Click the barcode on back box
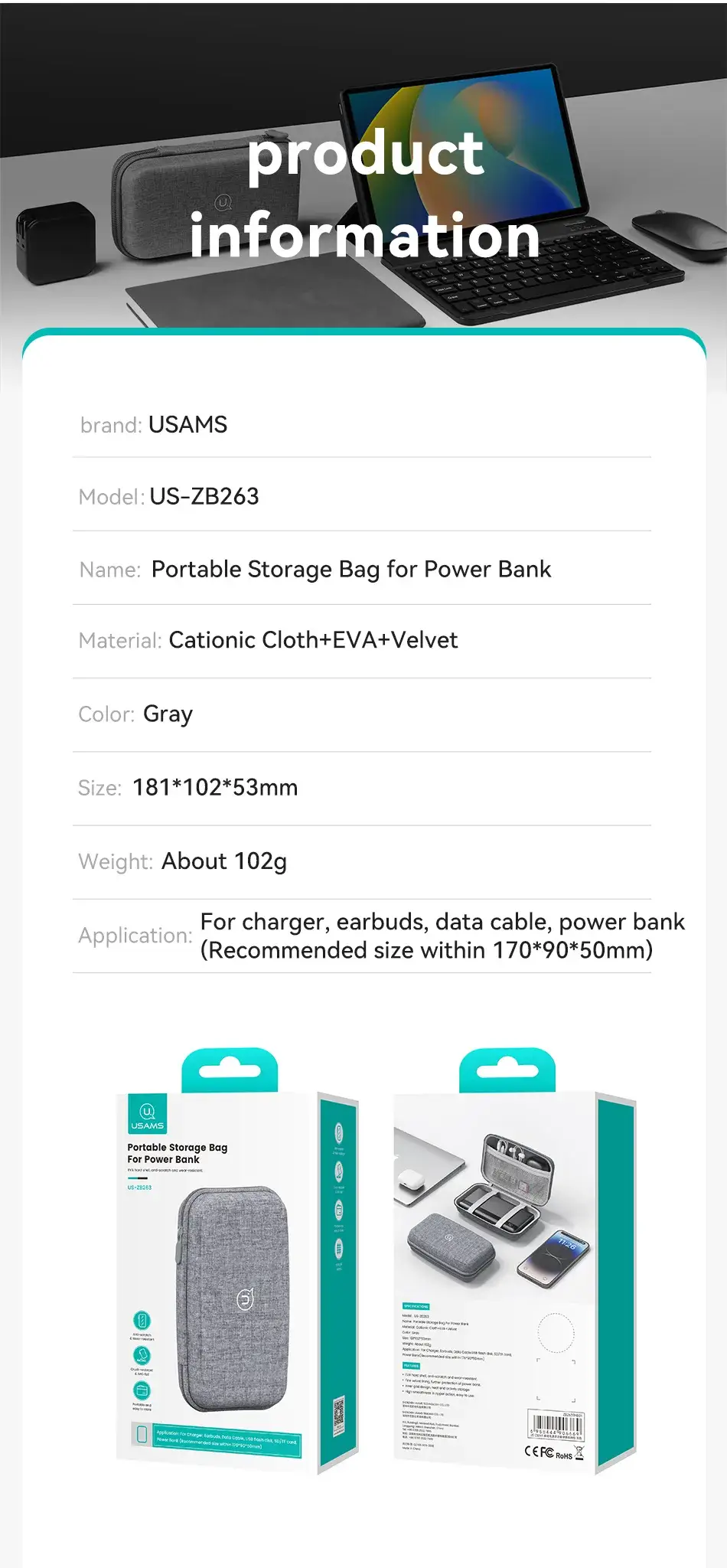 [556, 1426]
